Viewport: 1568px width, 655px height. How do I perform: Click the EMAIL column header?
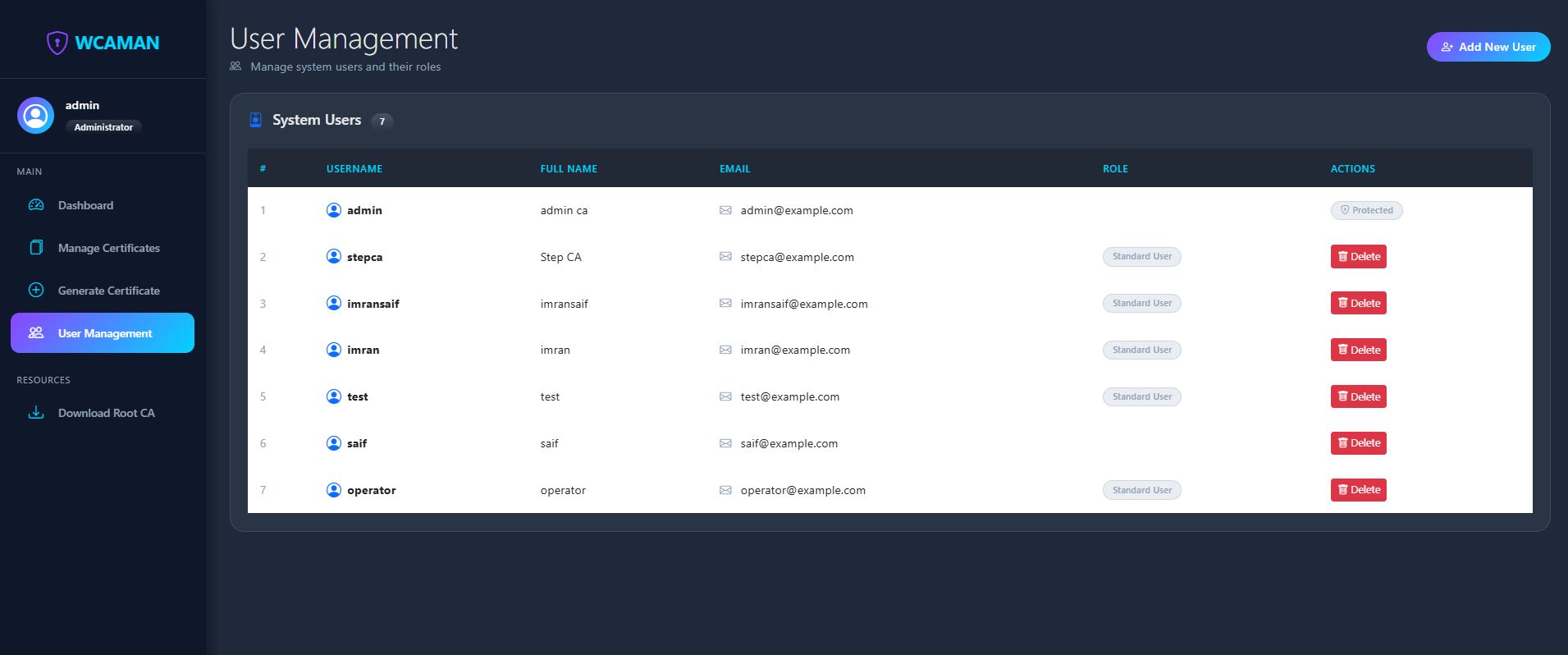(x=735, y=168)
